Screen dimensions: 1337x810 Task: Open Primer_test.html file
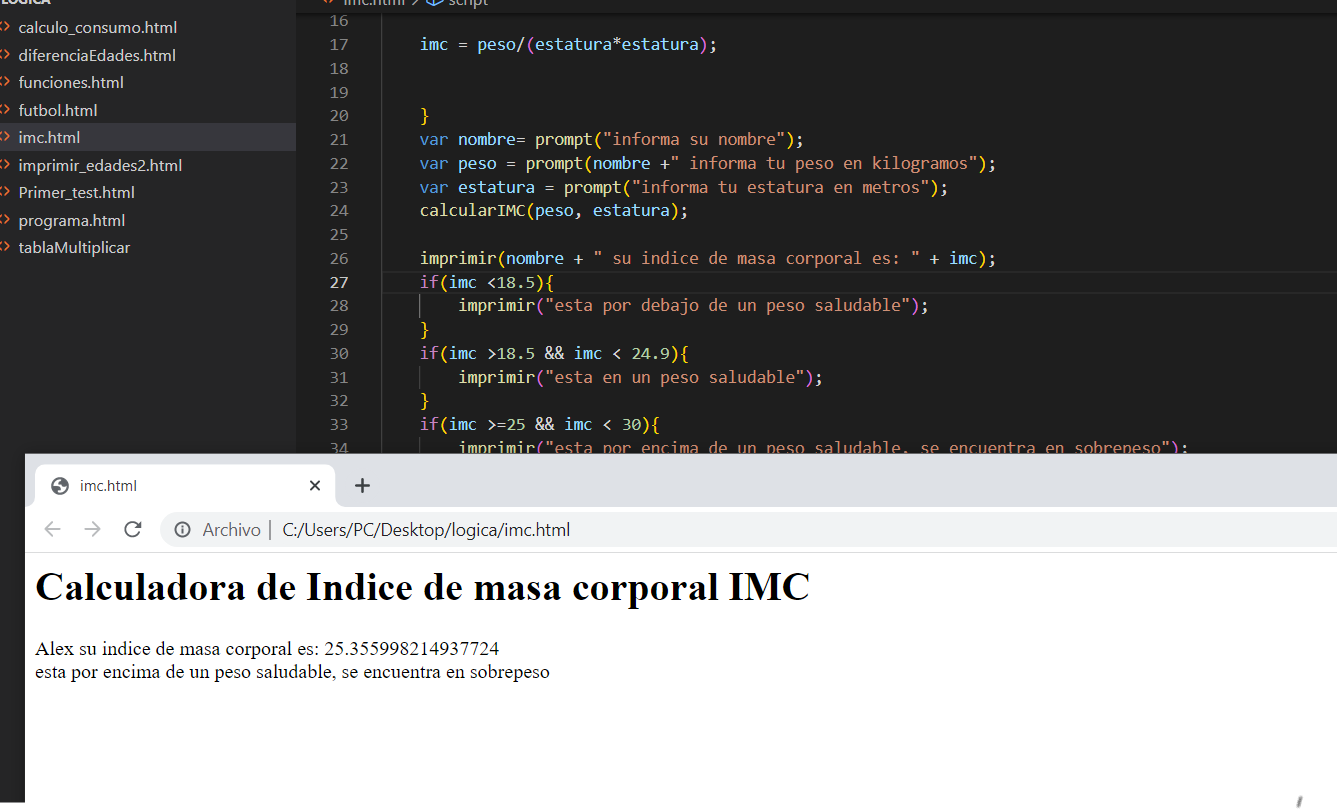(76, 193)
